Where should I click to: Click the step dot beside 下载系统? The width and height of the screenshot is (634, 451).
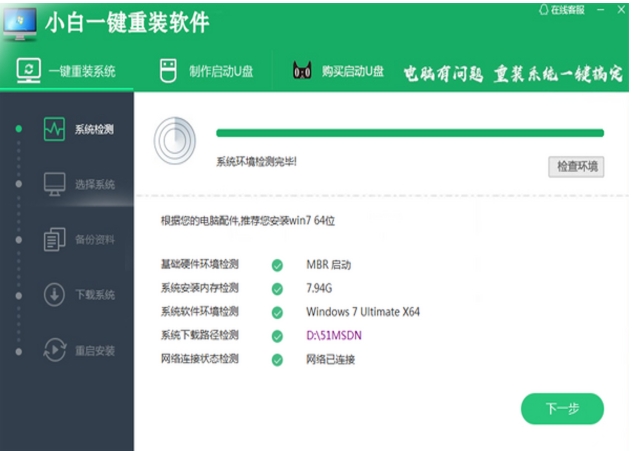19,296
